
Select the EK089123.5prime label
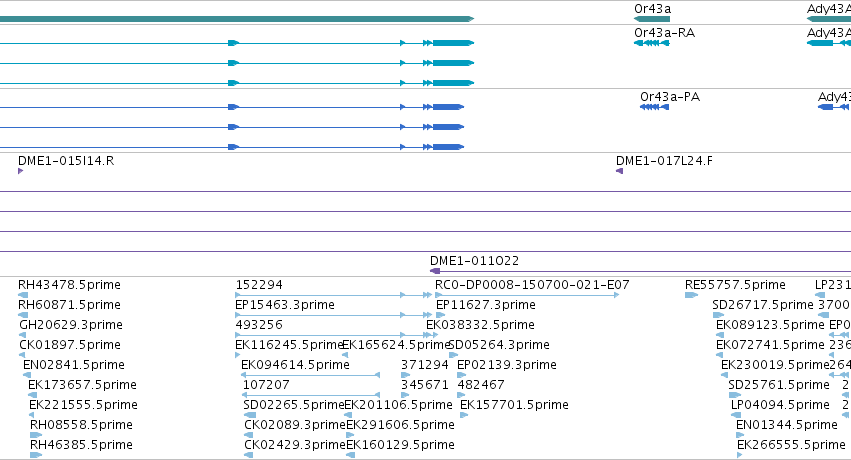[x=770, y=325]
